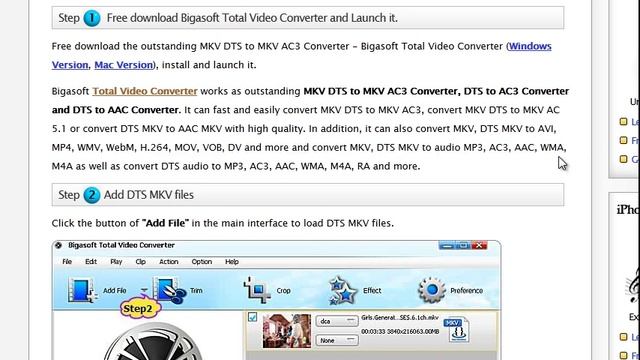Open the Option menu in Bigasoft
The height and width of the screenshot is (360, 640).
point(202,262)
